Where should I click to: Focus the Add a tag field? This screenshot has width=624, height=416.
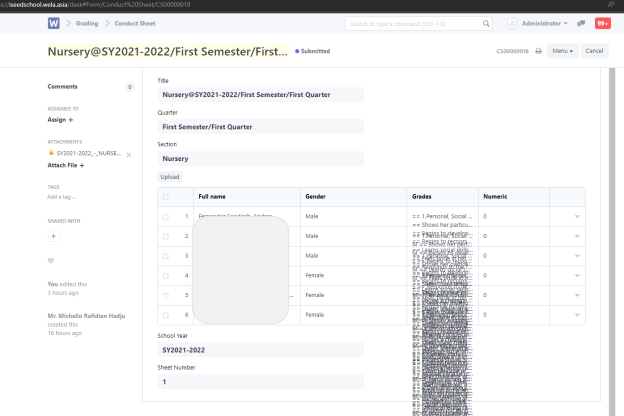[62, 197]
